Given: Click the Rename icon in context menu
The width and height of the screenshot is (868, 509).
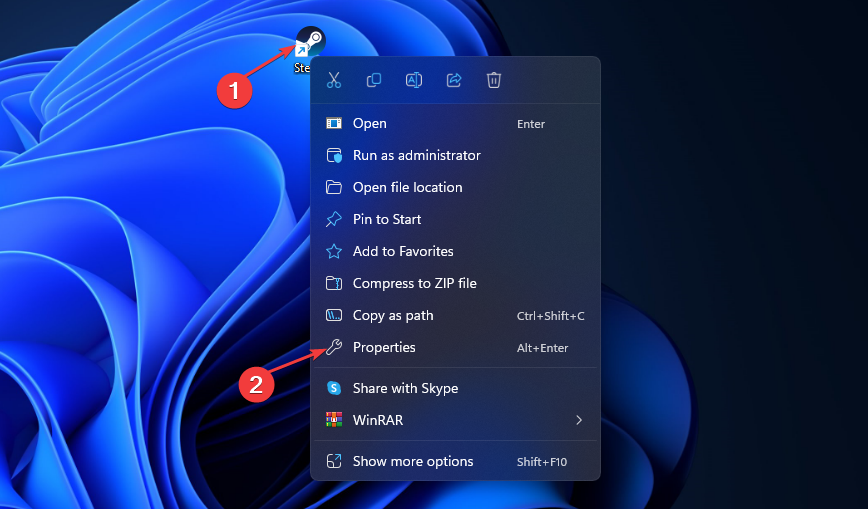Looking at the screenshot, I should point(414,80).
